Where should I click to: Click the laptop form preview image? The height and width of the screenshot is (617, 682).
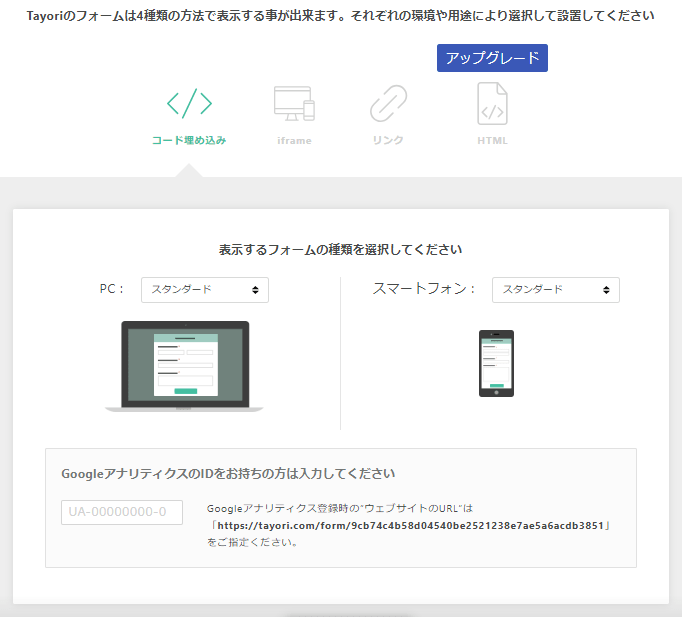185,366
